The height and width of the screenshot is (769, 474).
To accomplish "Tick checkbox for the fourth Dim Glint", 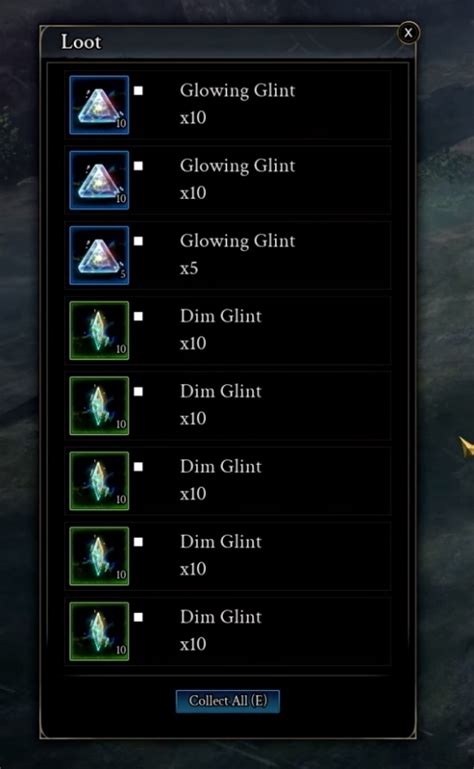I will click(138, 542).
